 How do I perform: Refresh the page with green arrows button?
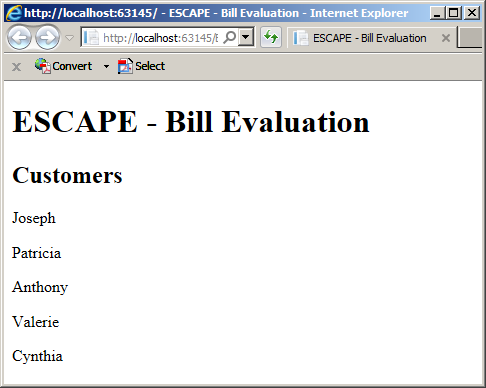pyautogui.click(x=271, y=37)
